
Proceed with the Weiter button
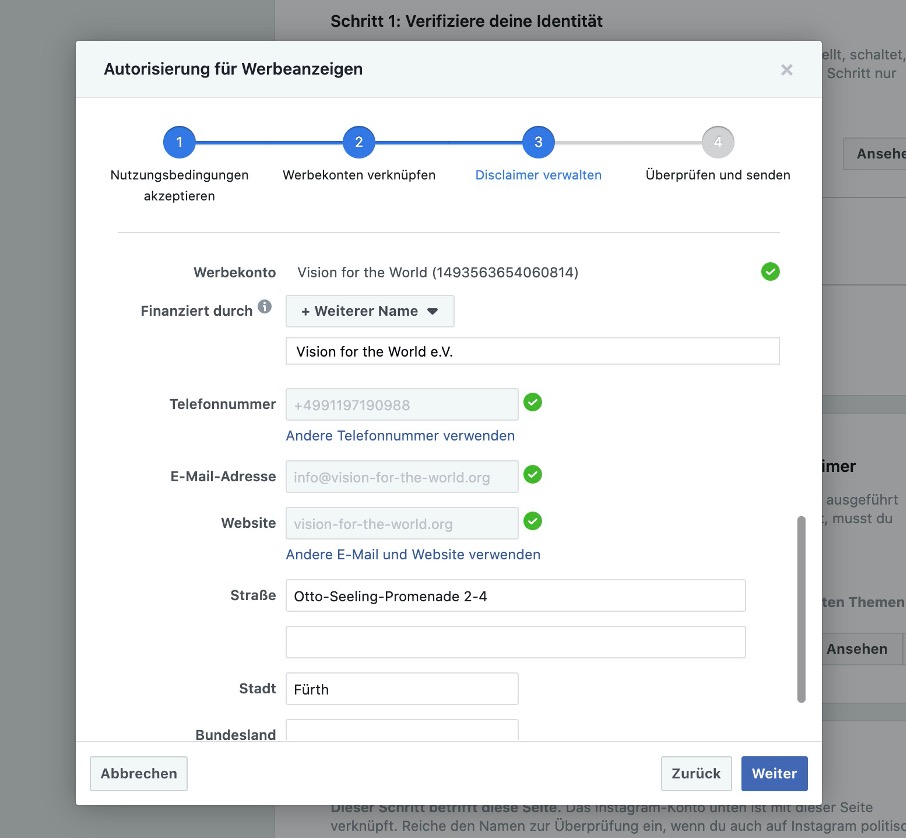[774, 773]
